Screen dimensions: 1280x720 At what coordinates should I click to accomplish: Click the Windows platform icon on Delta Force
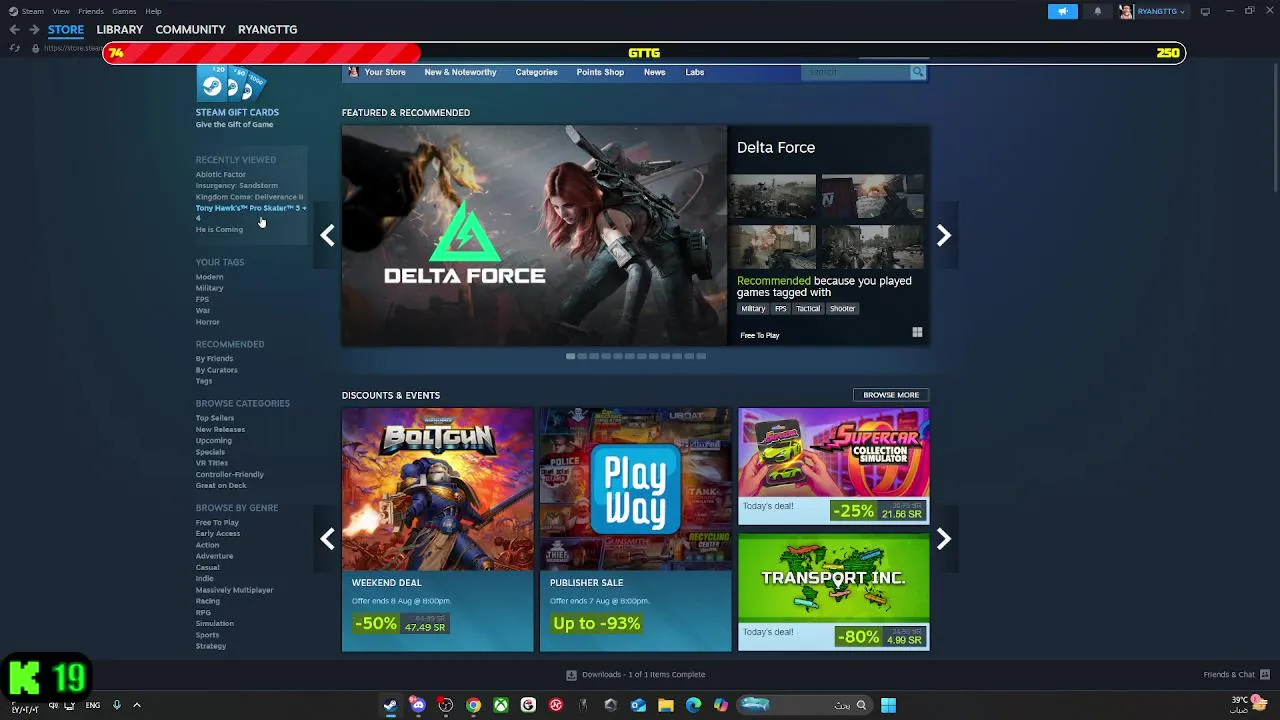917,332
